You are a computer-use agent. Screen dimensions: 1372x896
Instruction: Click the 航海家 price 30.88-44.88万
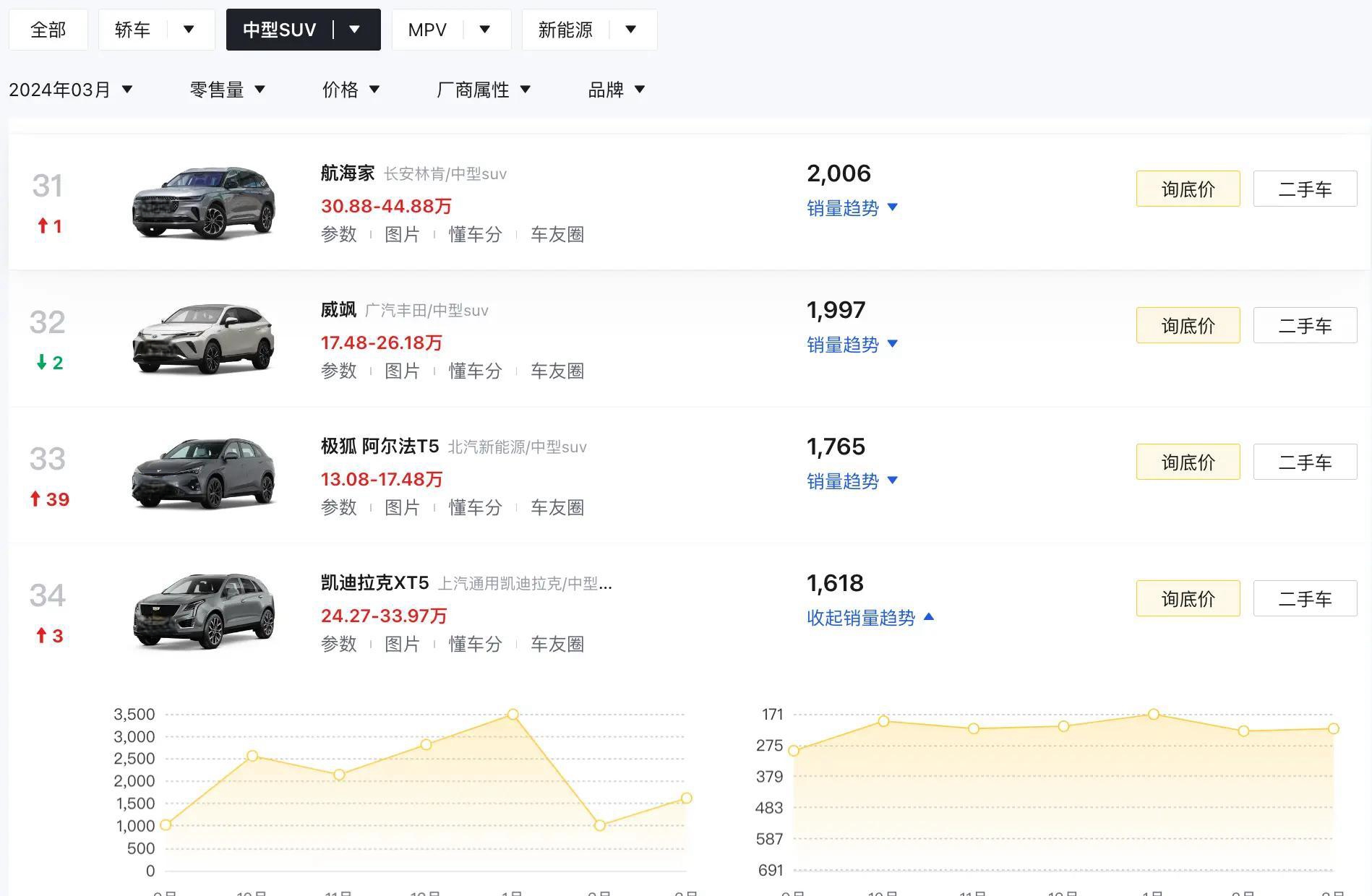coord(386,206)
